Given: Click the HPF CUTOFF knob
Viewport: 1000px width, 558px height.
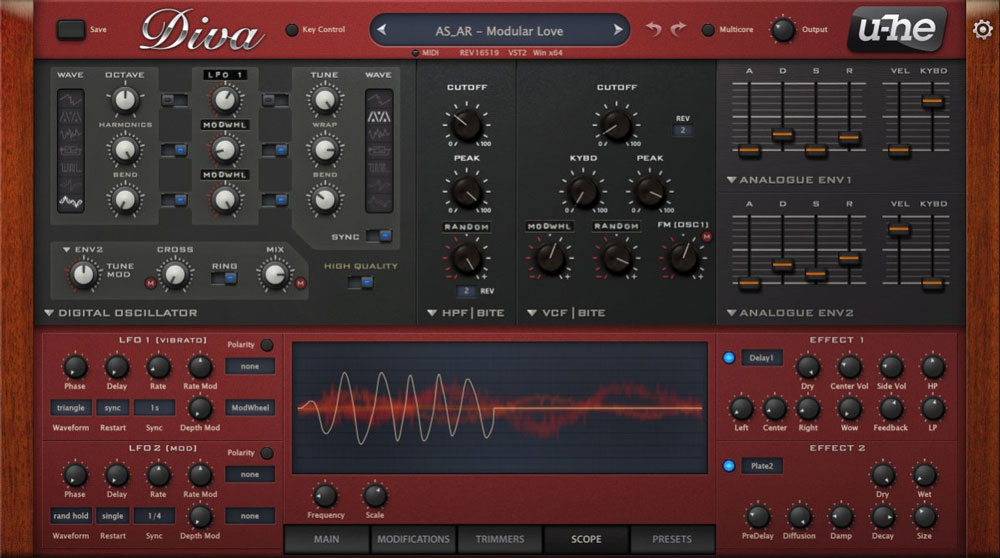Looking at the screenshot, I should click(466, 124).
